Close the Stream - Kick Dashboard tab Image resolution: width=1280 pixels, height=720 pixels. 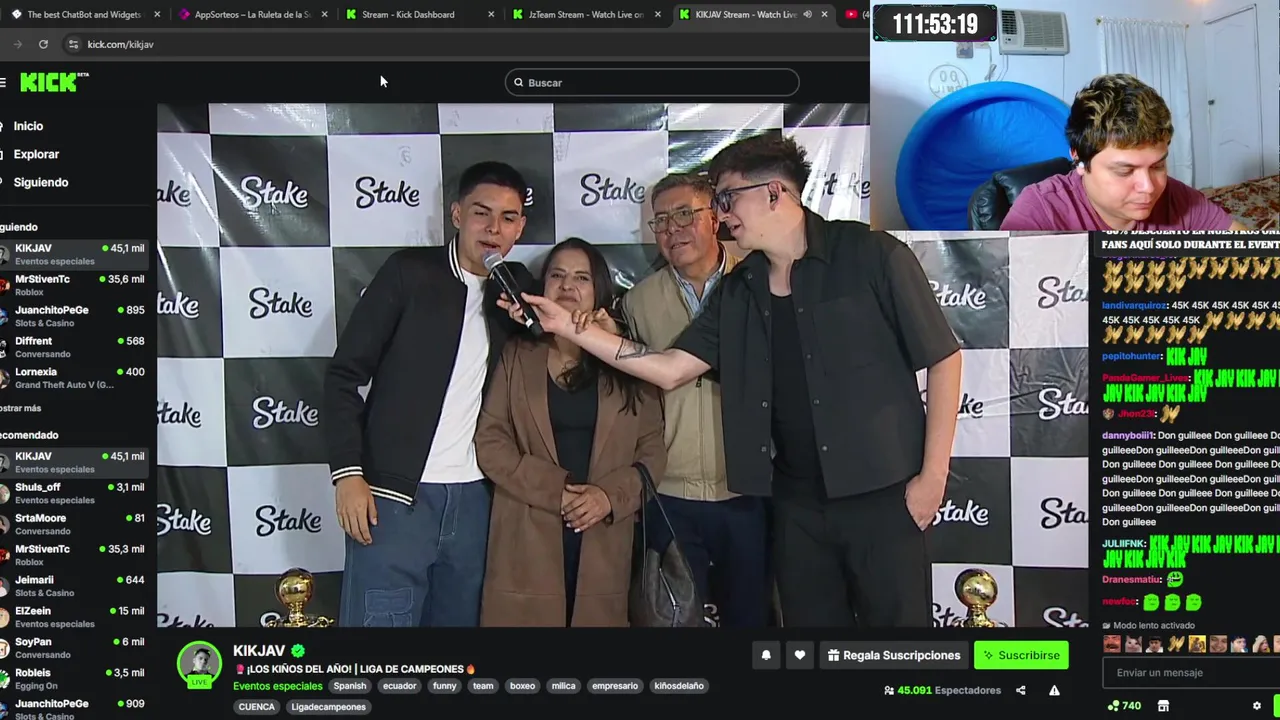click(x=491, y=14)
